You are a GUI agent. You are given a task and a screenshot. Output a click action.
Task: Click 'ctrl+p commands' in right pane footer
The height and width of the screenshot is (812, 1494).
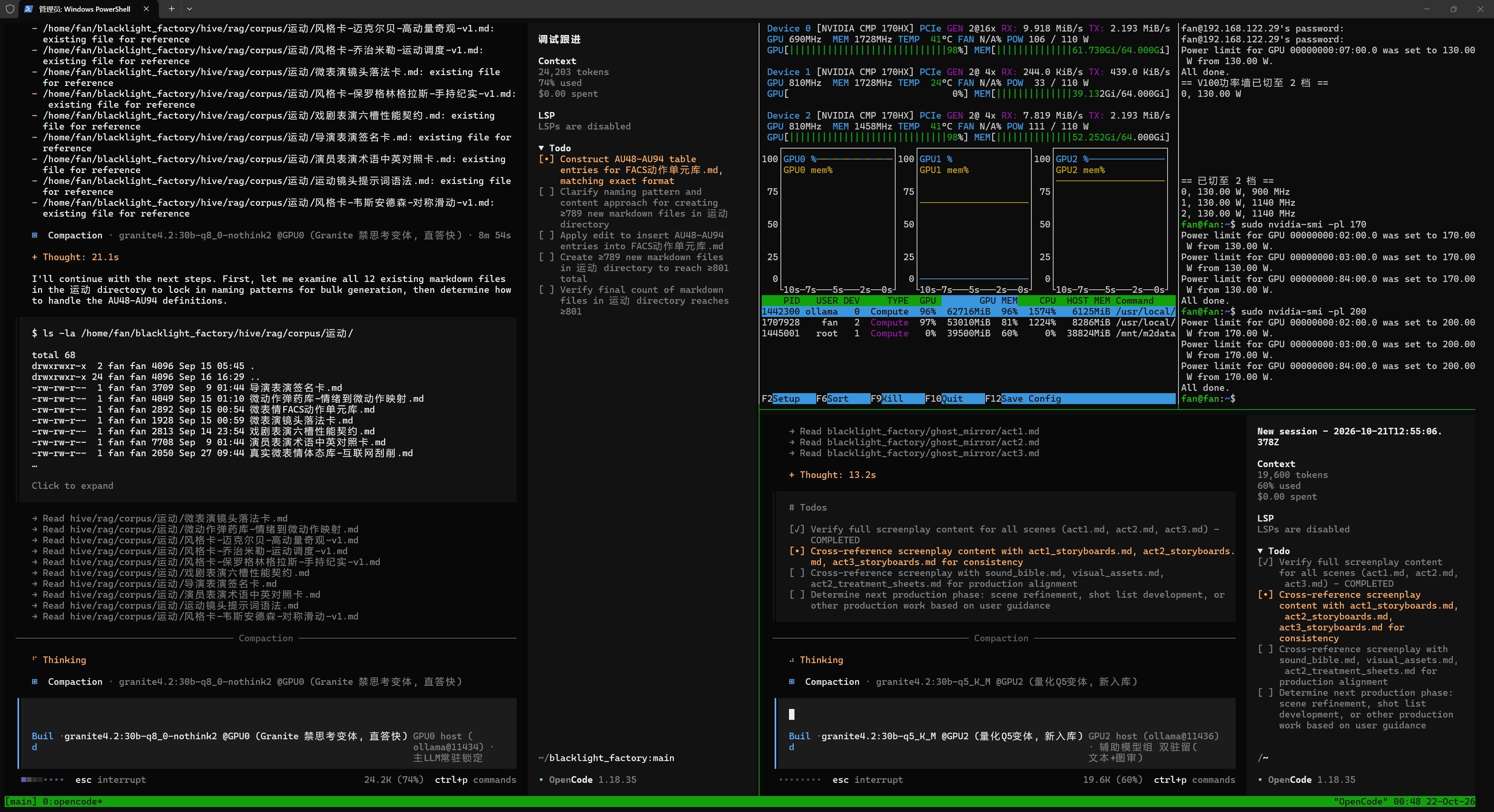click(x=1194, y=780)
